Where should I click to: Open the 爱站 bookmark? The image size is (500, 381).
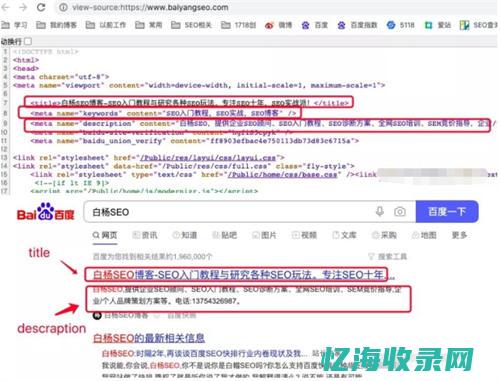pos(438,25)
